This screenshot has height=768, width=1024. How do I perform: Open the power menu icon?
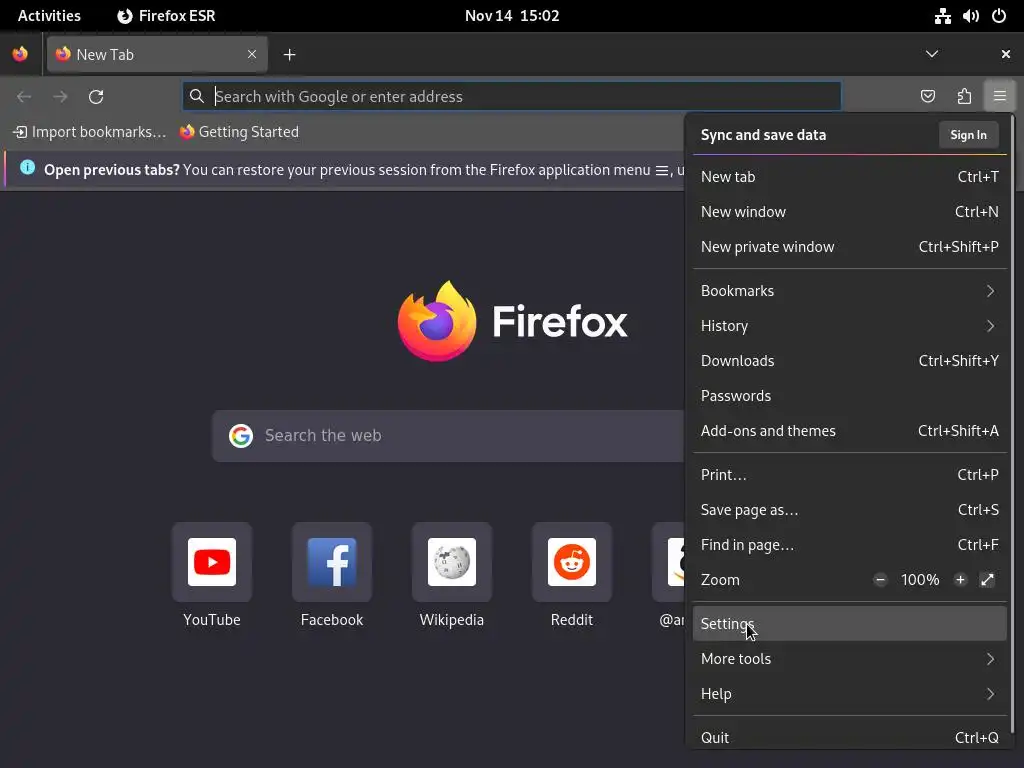pos(999,16)
